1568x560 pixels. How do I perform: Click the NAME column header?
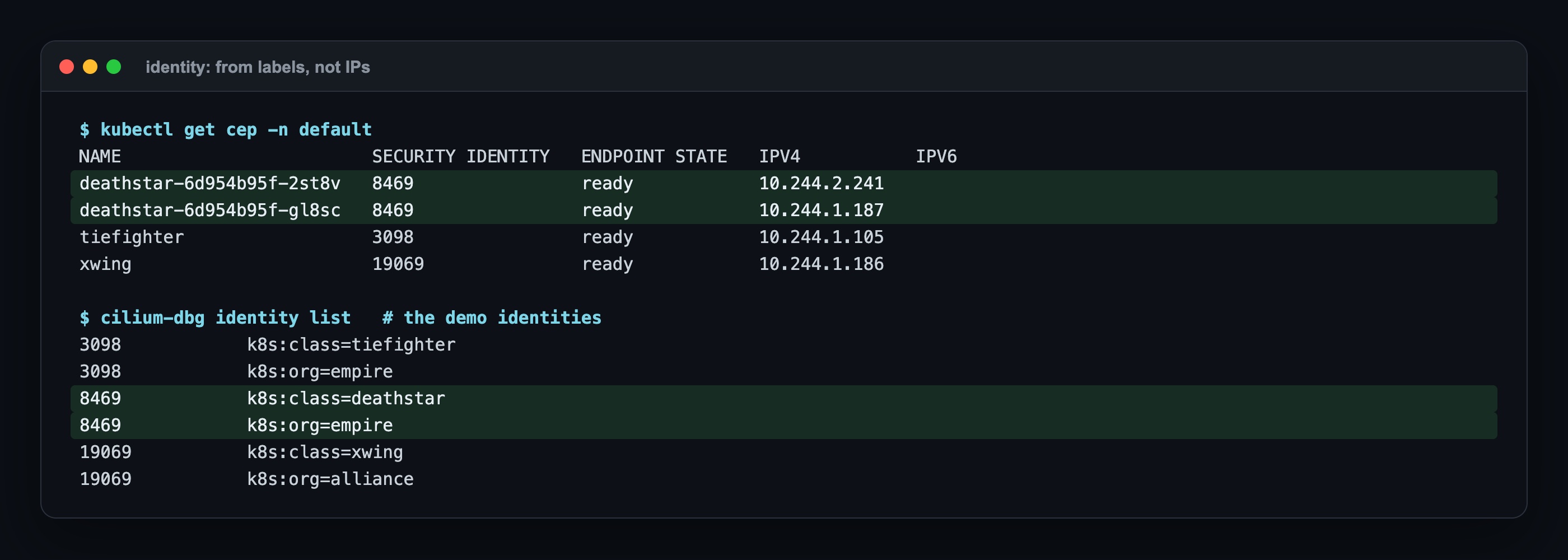[100, 156]
